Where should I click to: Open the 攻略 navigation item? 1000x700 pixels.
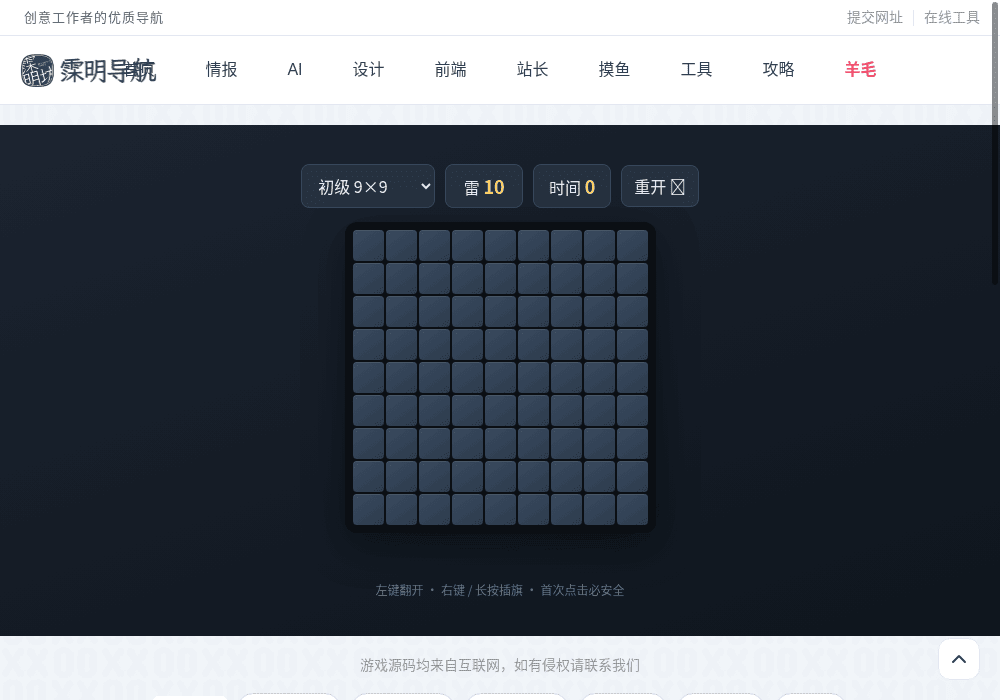(x=779, y=69)
